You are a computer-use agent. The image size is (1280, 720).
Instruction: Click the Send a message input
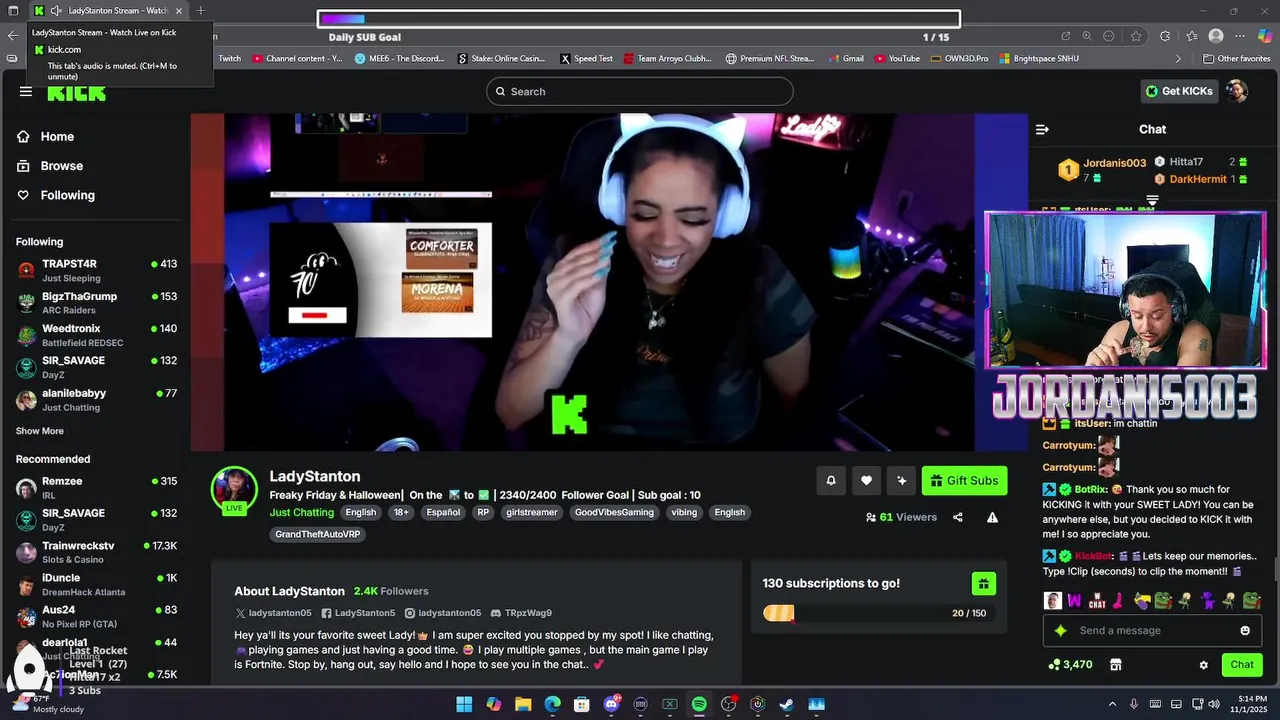(x=1150, y=631)
